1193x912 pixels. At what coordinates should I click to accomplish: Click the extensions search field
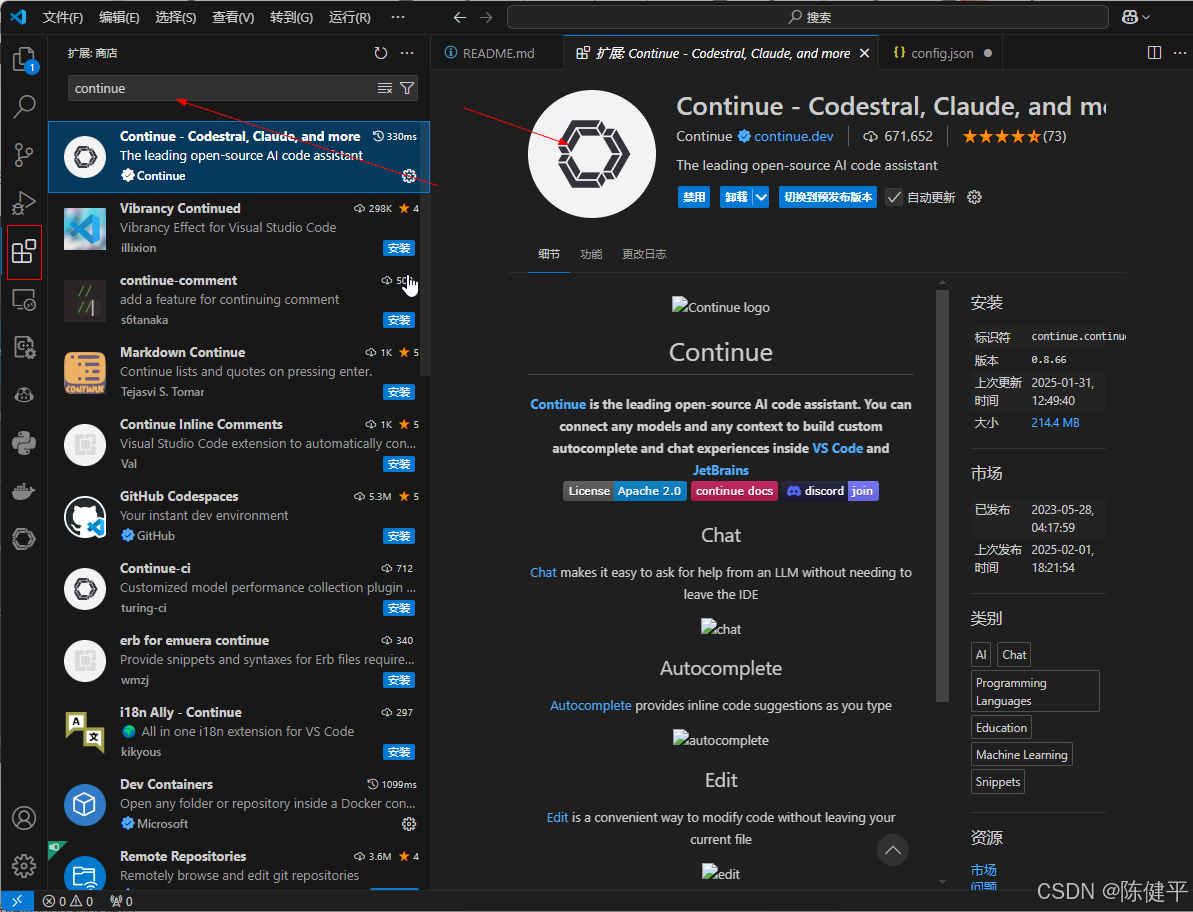click(224, 88)
